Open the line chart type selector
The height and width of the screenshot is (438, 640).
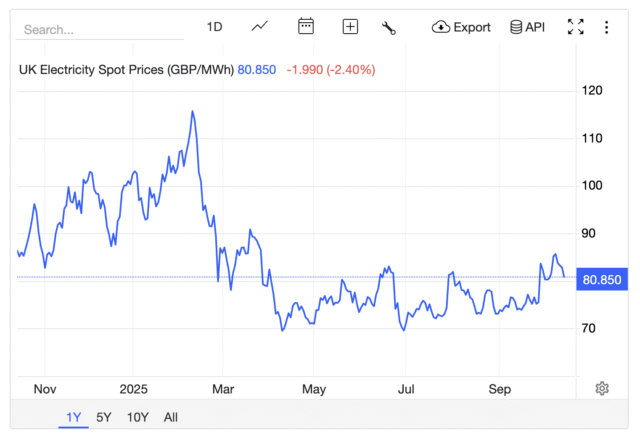[x=260, y=27]
